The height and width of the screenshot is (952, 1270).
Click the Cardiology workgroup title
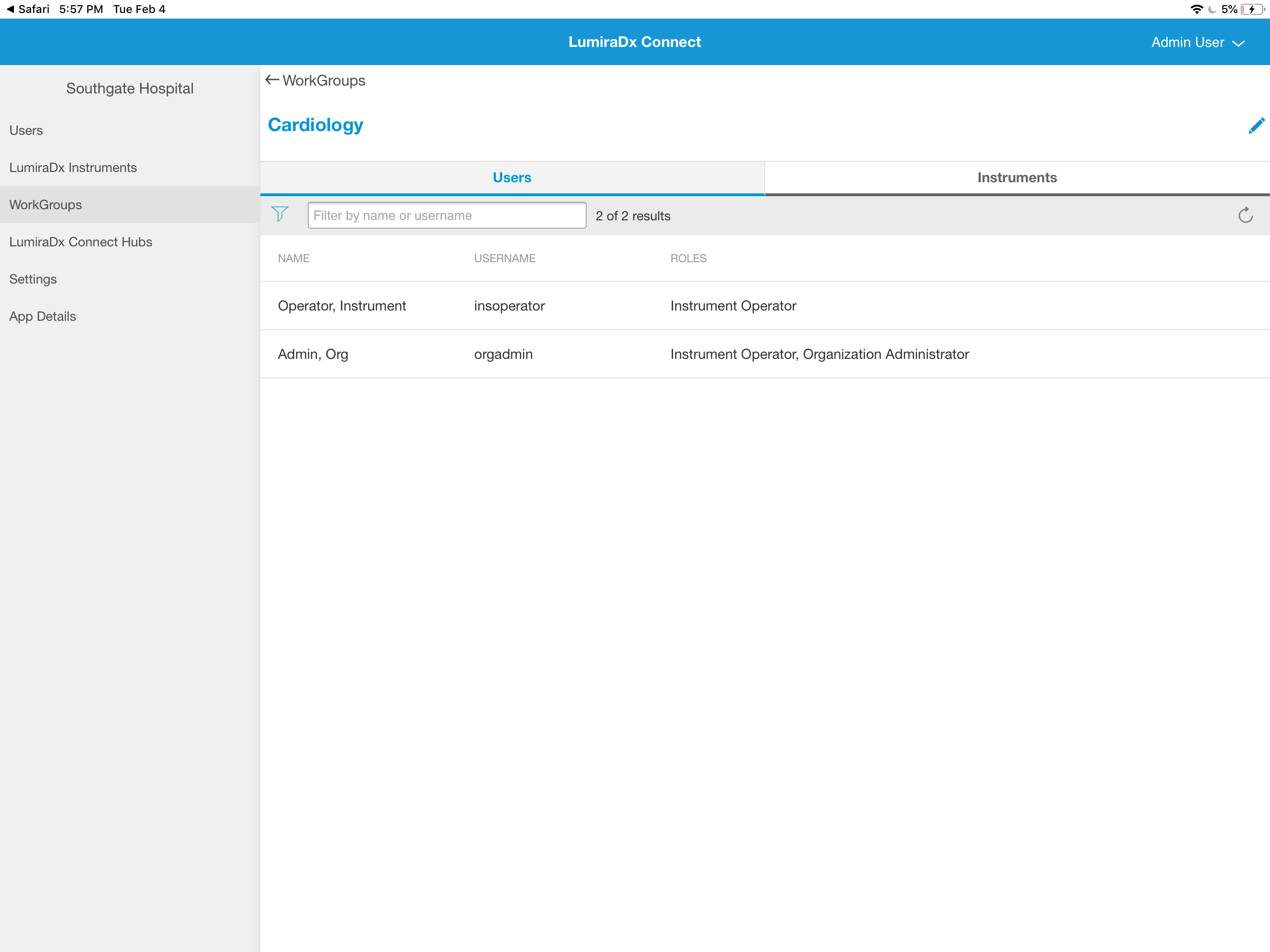[315, 125]
